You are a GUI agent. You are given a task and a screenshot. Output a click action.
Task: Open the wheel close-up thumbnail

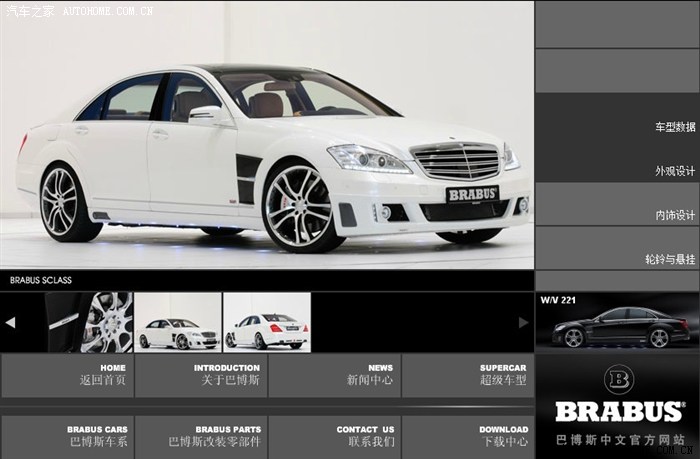point(89,322)
